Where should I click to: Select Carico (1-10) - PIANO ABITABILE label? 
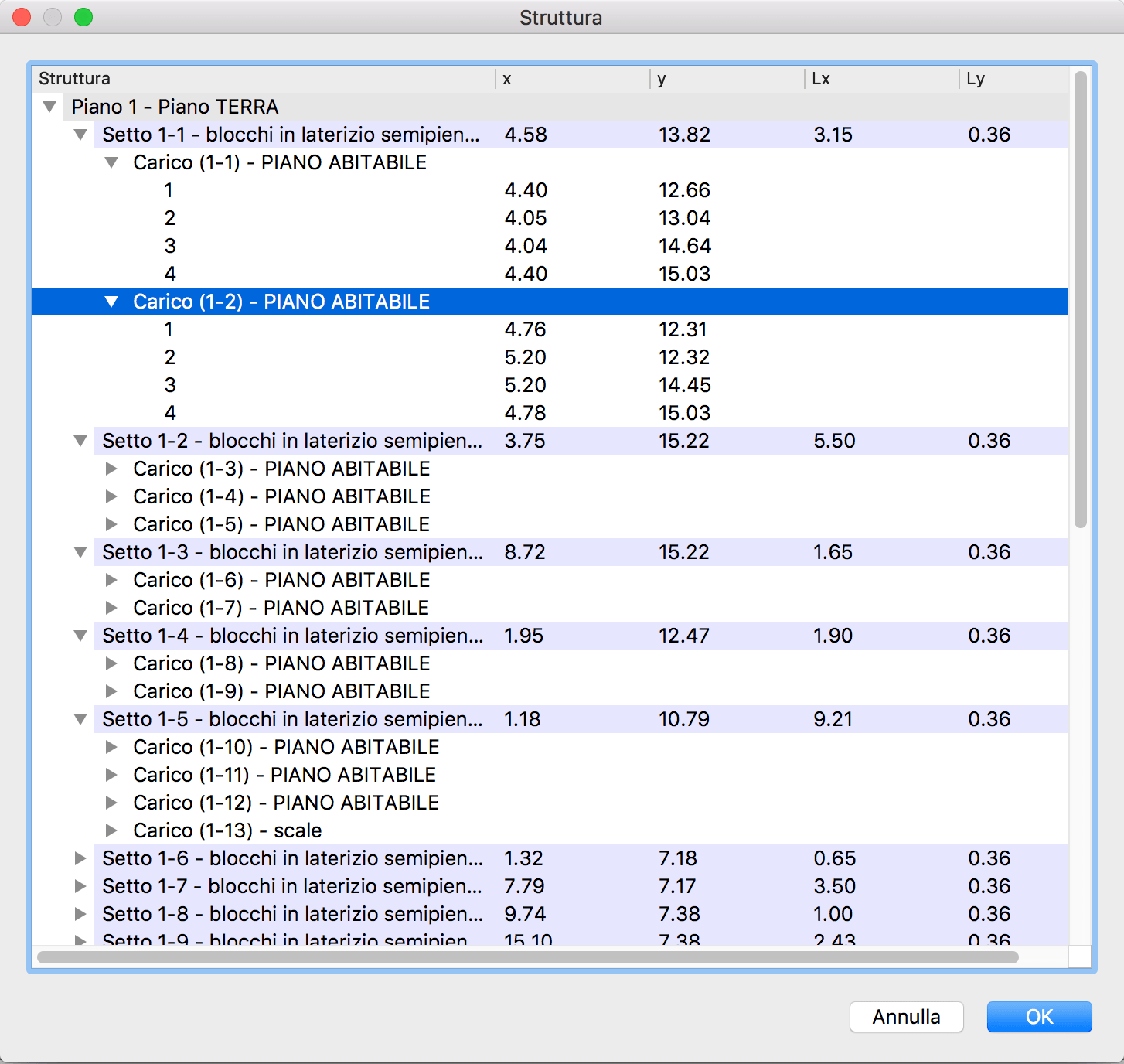[286, 747]
